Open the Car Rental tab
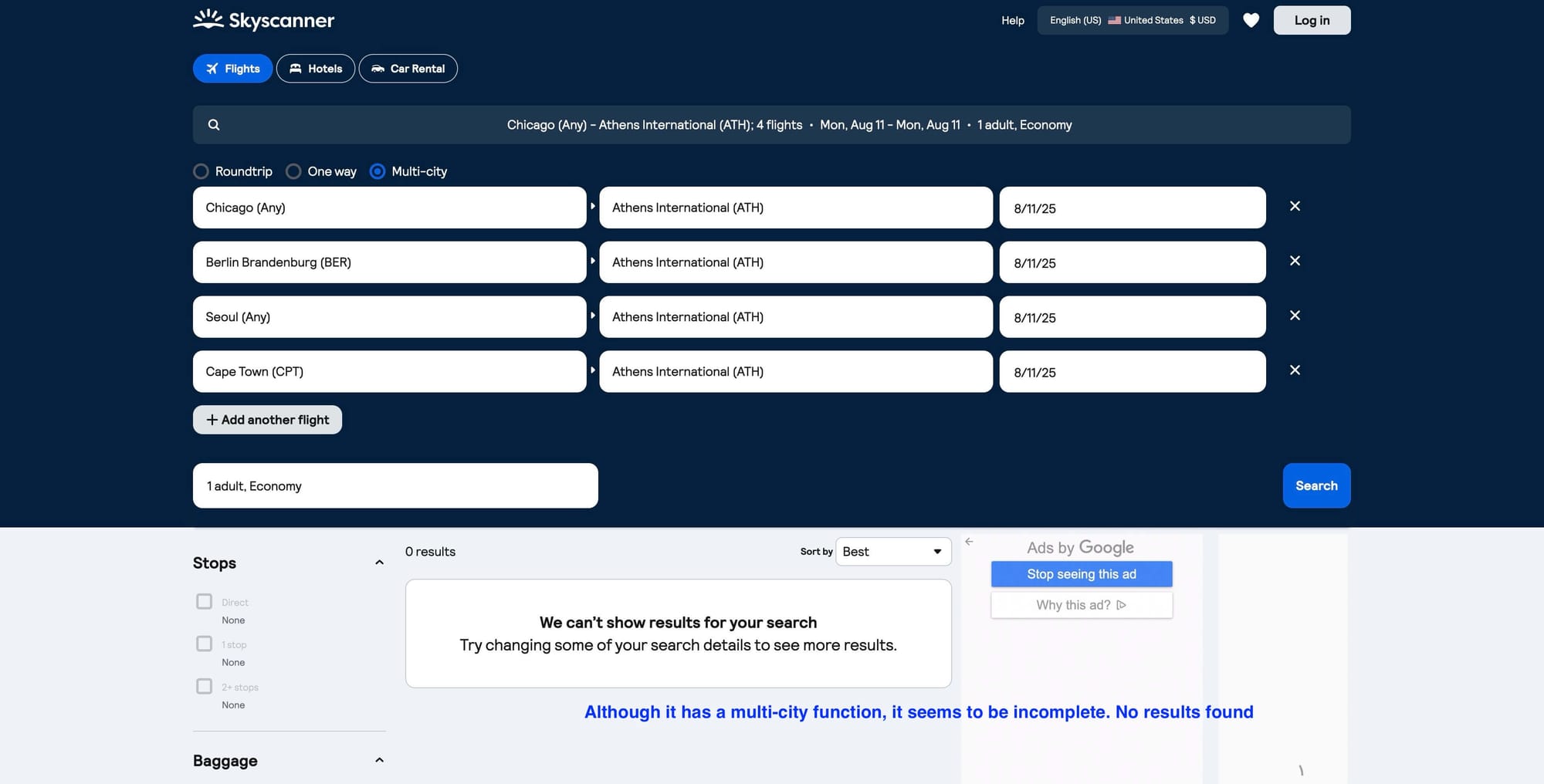 pyautogui.click(x=408, y=69)
